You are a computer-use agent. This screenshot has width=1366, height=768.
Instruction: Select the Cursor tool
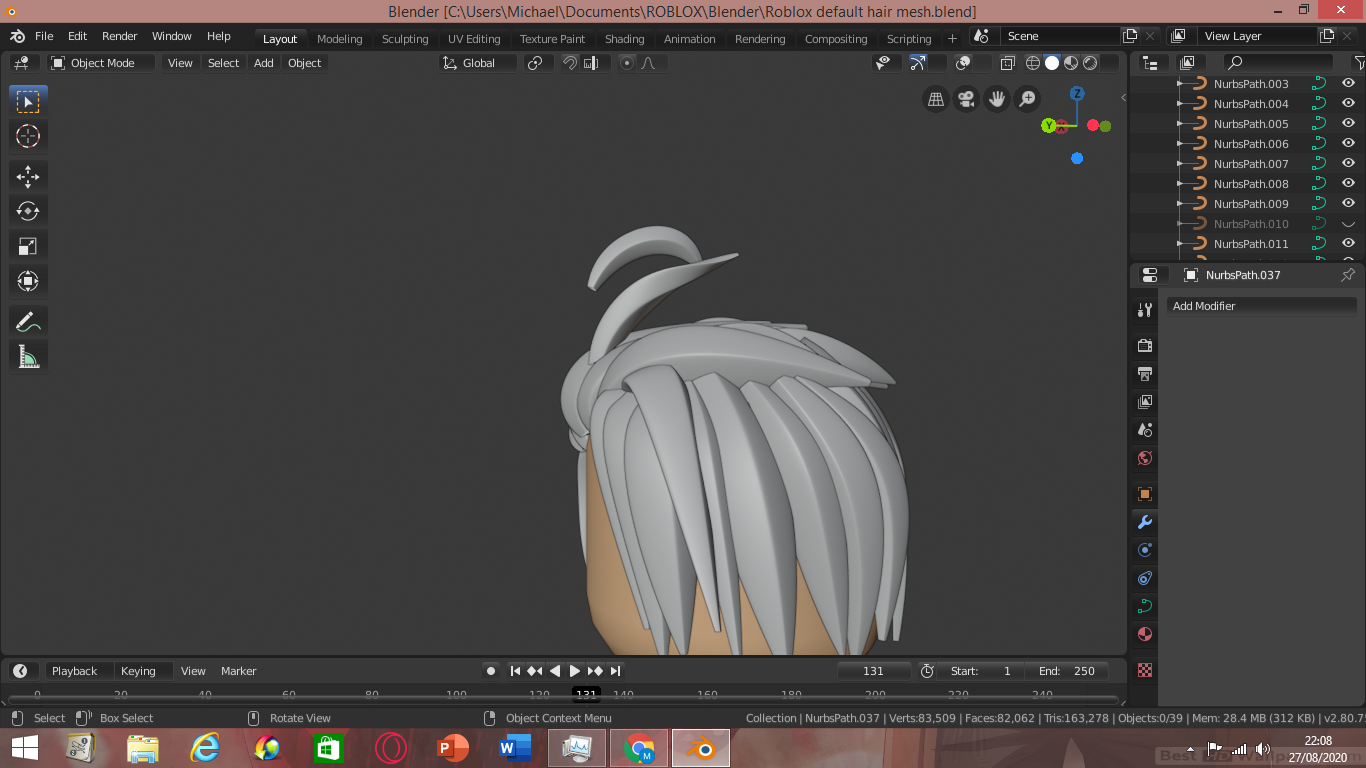[28, 136]
